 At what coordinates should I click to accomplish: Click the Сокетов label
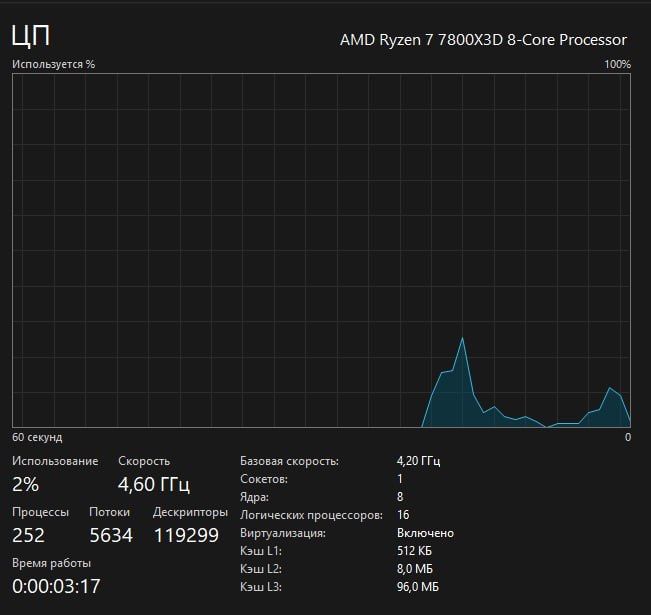point(264,479)
